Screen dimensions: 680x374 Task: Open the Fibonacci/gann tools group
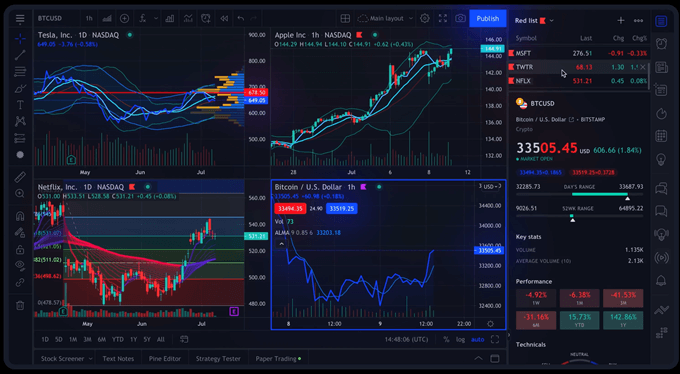point(20,72)
